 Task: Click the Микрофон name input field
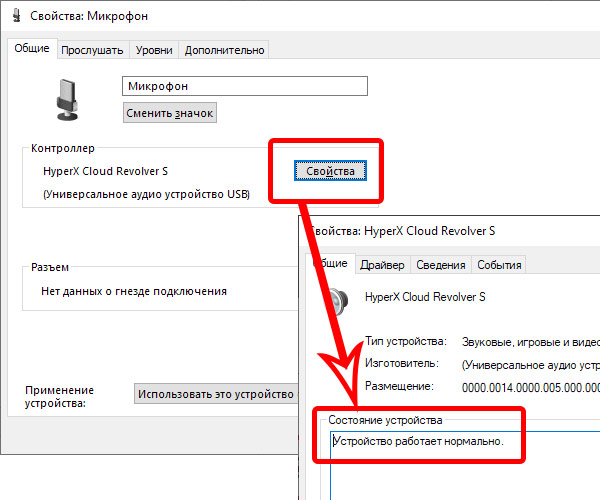[245, 86]
